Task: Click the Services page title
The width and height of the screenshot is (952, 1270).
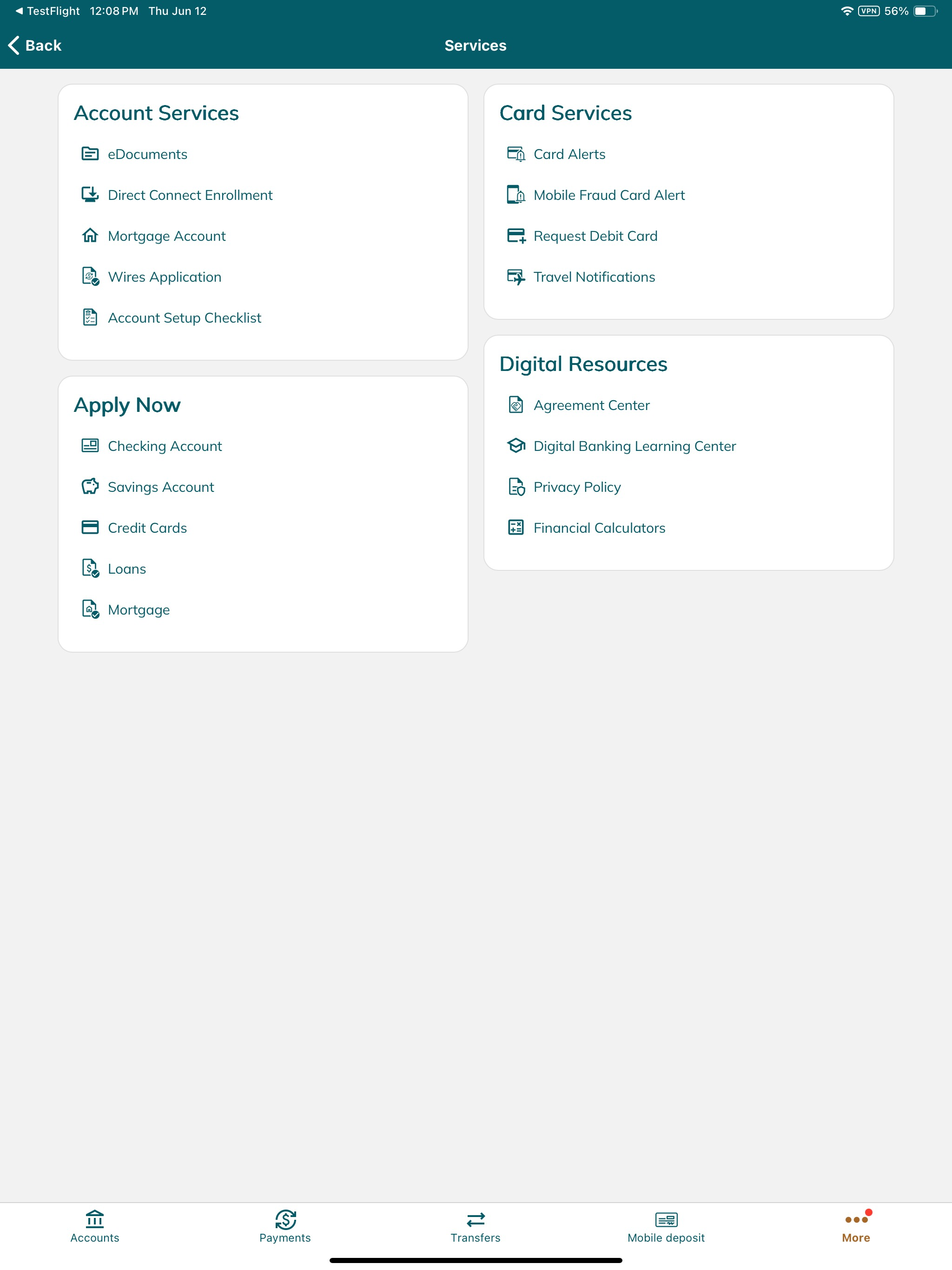Action: (x=476, y=46)
